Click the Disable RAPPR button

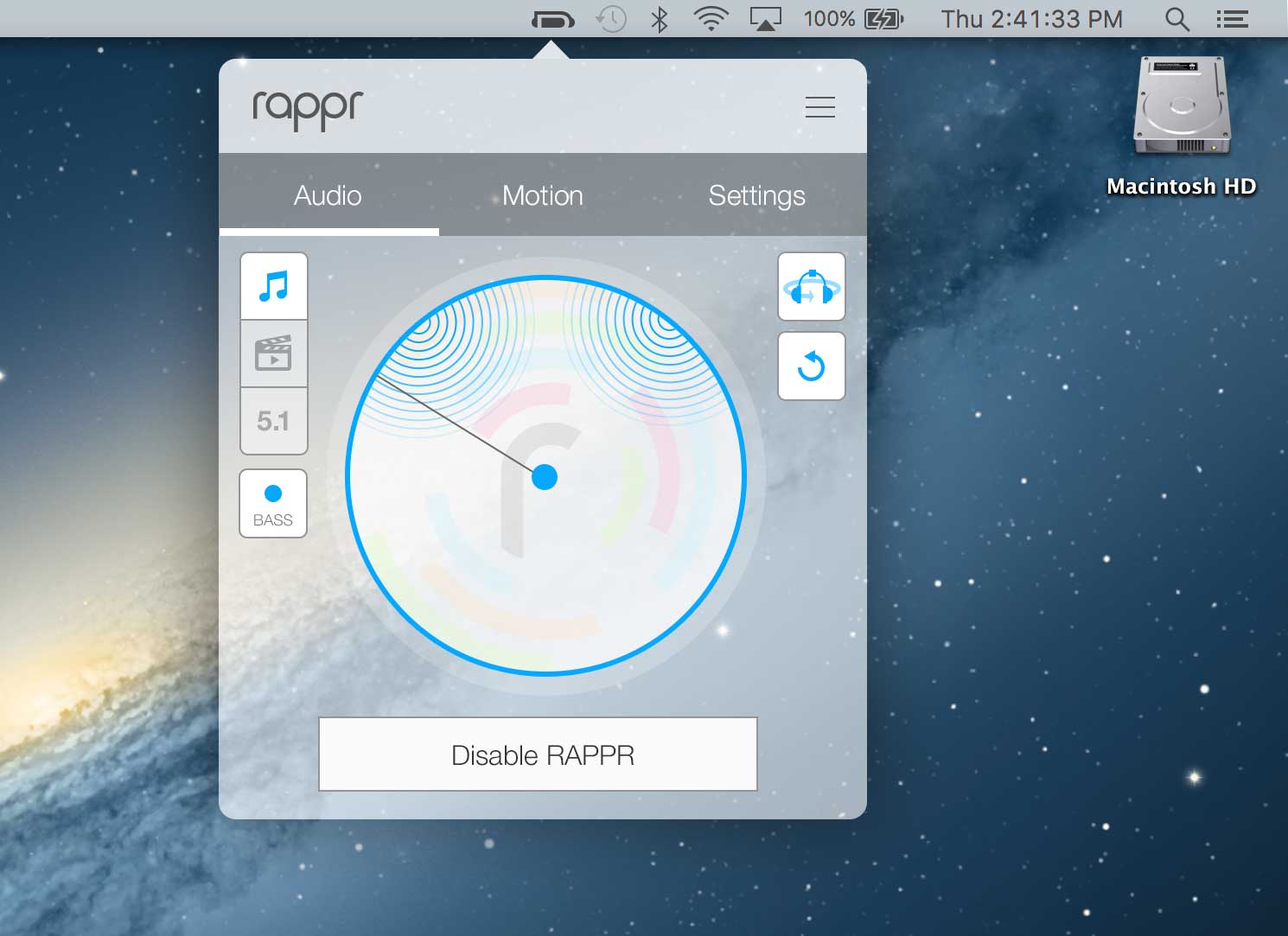(538, 755)
